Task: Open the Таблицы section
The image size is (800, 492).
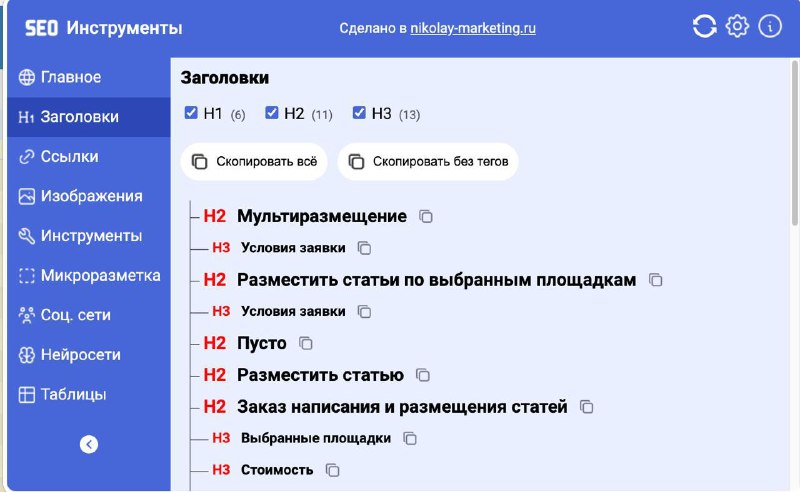Action: point(89,394)
